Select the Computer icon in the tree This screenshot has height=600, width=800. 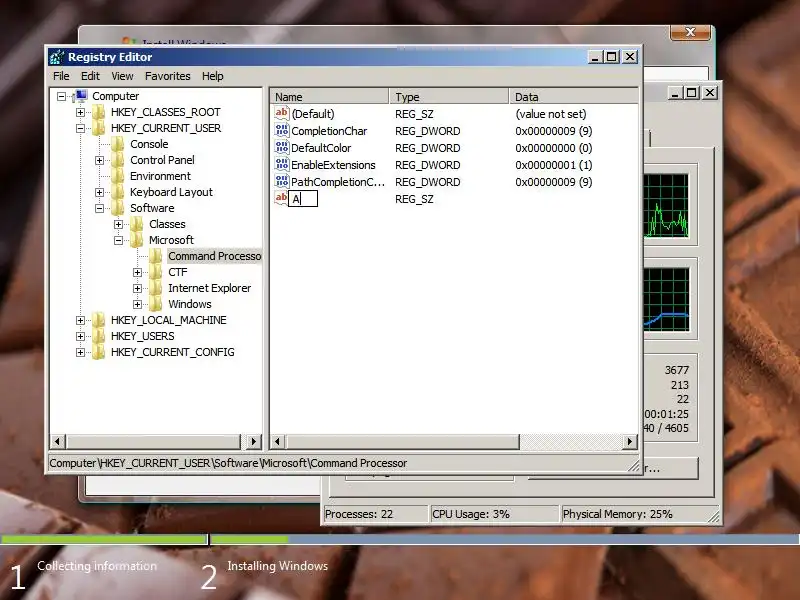[x=80, y=96]
